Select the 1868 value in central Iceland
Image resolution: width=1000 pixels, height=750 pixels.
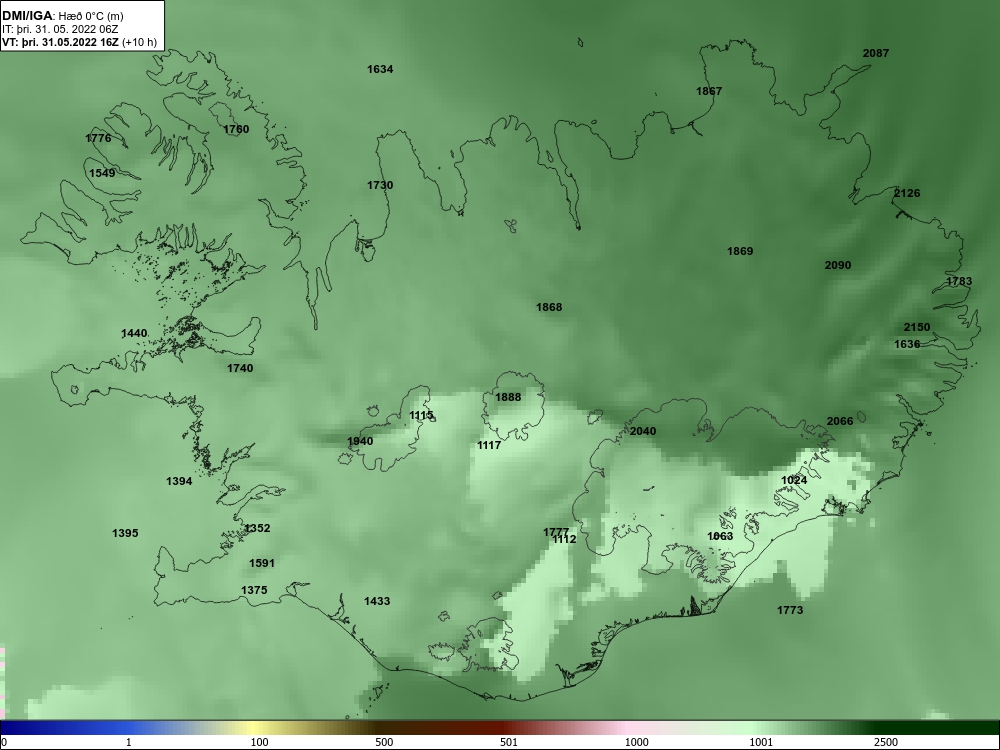[x=549, y=307]
